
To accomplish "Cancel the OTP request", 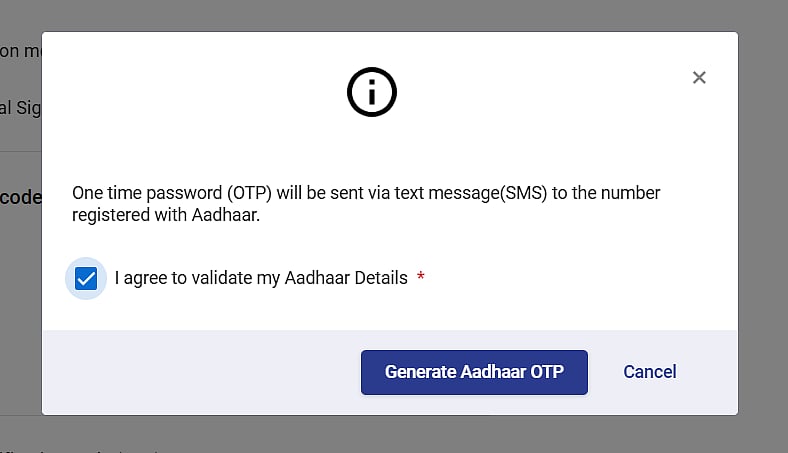I will pyautogui.click(x=650, y=372).
